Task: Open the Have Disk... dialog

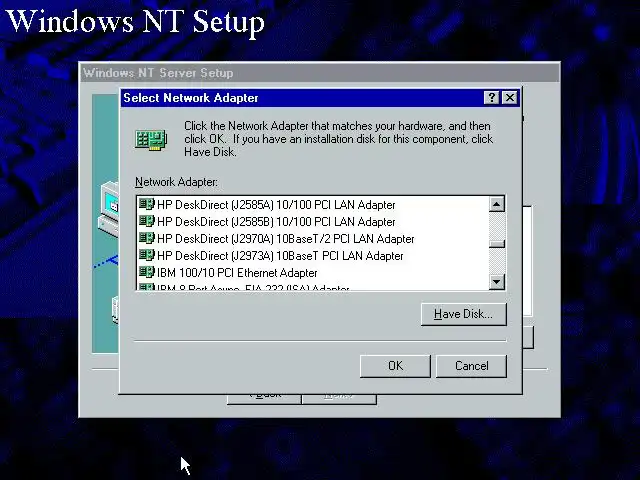Action: (x=463, y=314)
